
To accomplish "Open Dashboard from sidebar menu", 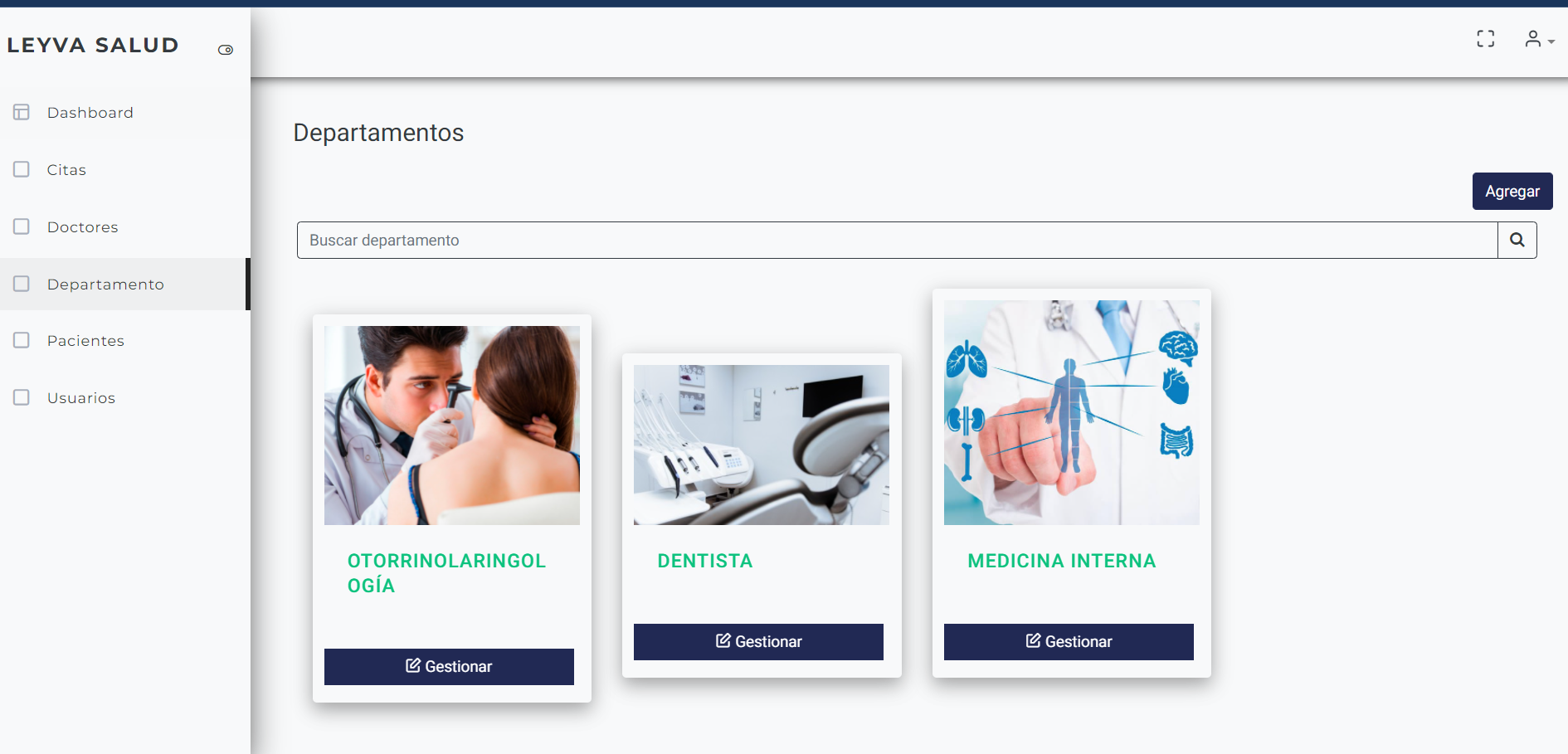I will pos(124,112).
